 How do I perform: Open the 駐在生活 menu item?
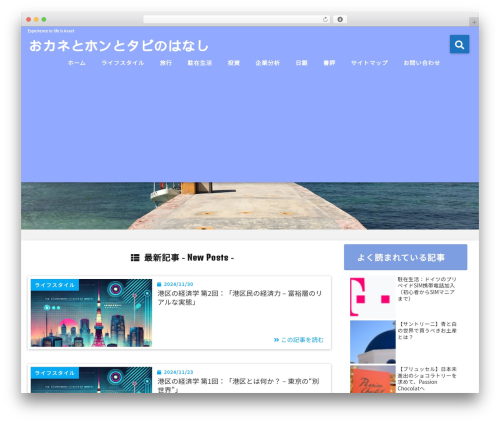coord(200,63)
